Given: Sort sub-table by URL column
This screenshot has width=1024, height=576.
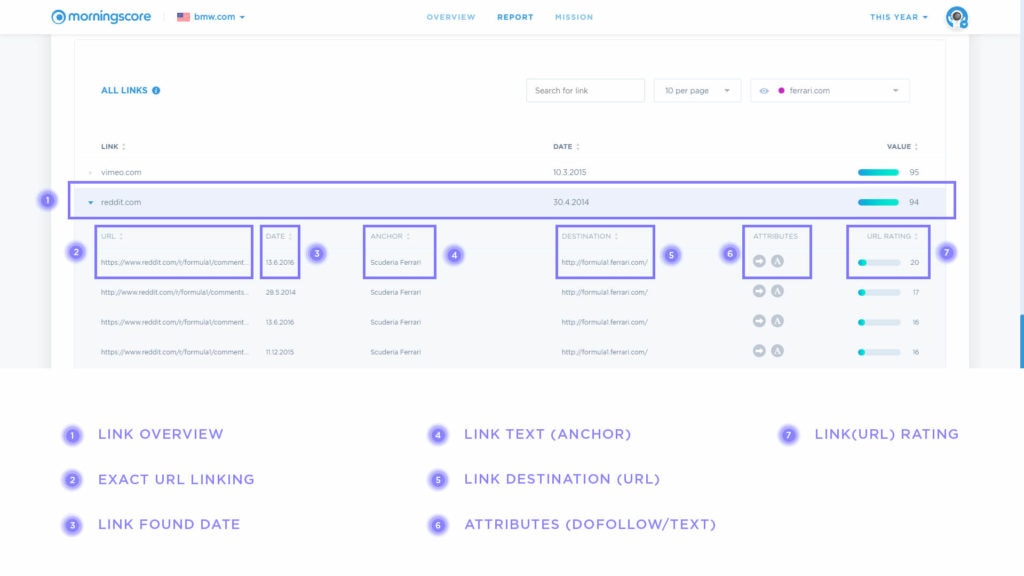Looking at the screenshot, I should (x=112, y=236).
